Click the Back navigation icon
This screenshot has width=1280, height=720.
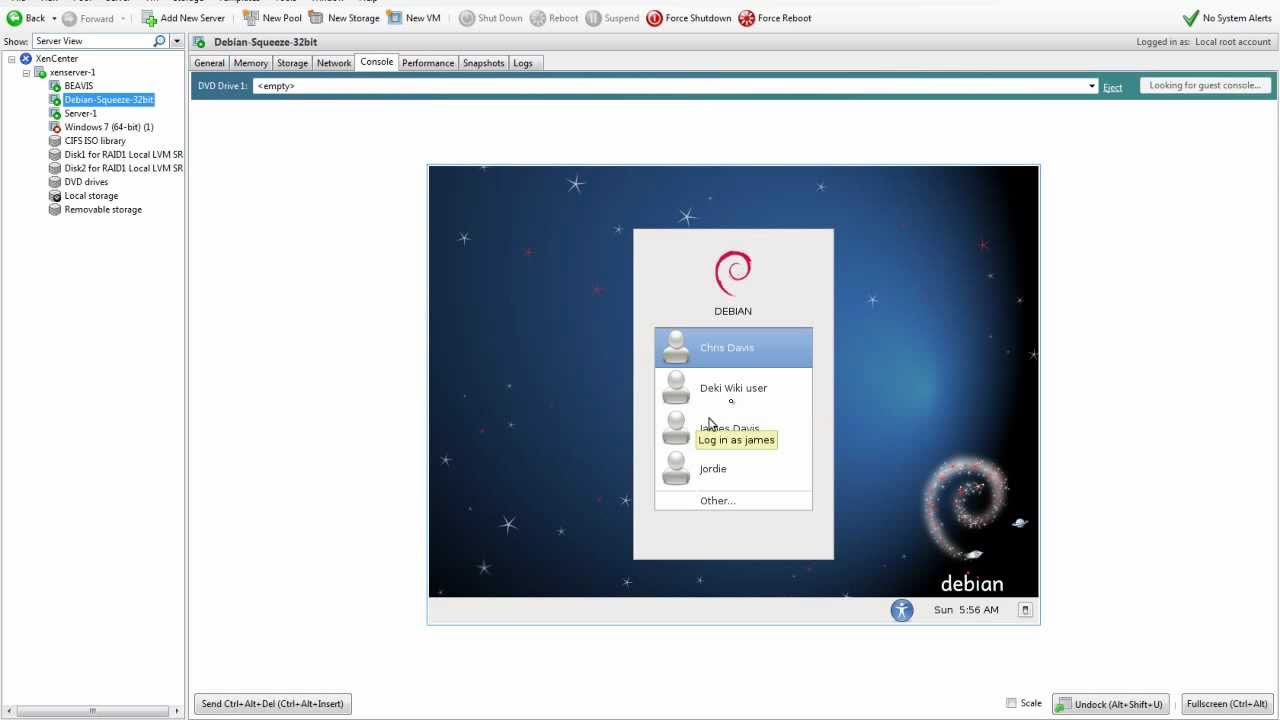[x=14, y=18]
